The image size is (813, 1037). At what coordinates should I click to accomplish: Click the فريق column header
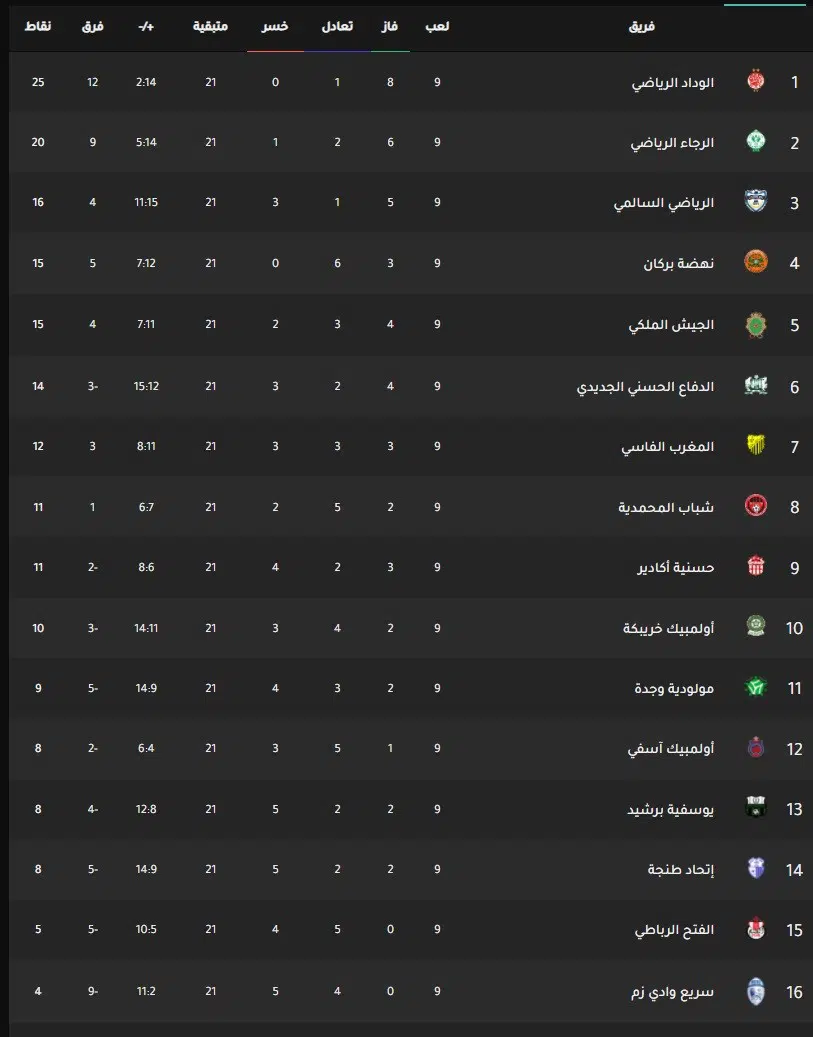coord(641,26)
